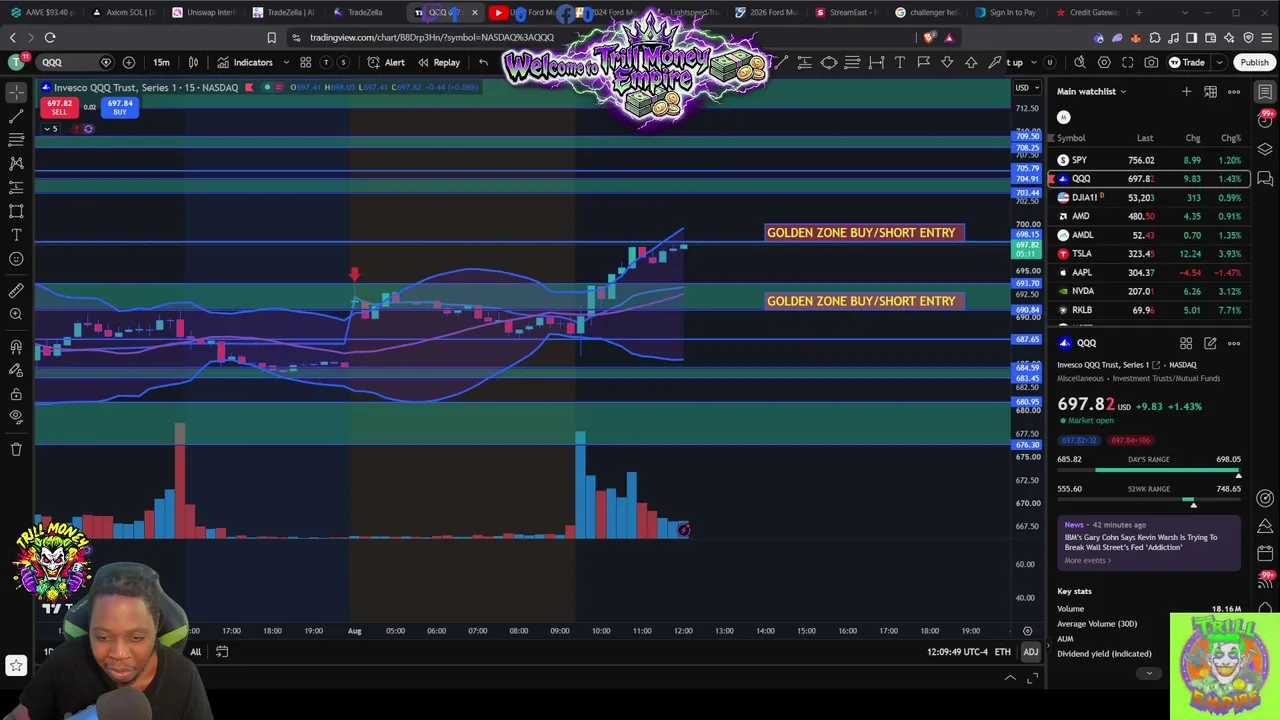Open the go to date calendar
Viewport: 1280px width, 720px height.
pos(222,652)
